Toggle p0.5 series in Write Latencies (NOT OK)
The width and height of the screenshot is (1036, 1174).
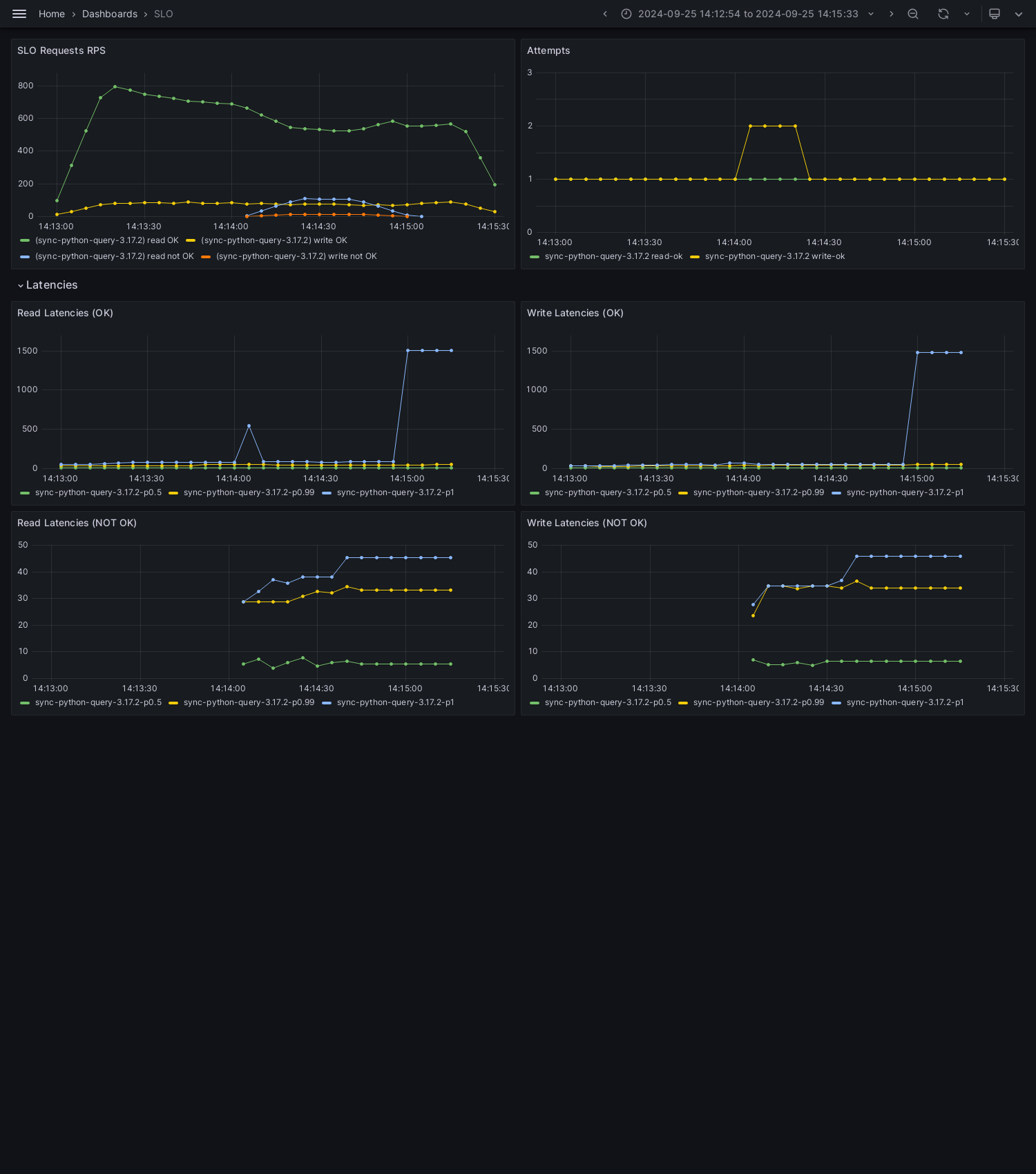click(x=608, y=702)
